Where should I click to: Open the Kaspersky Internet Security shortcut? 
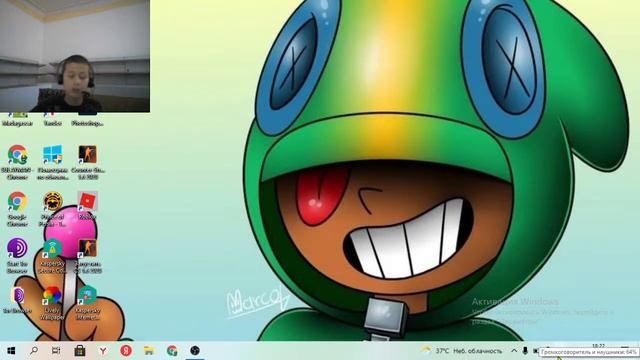click(87, 303)
